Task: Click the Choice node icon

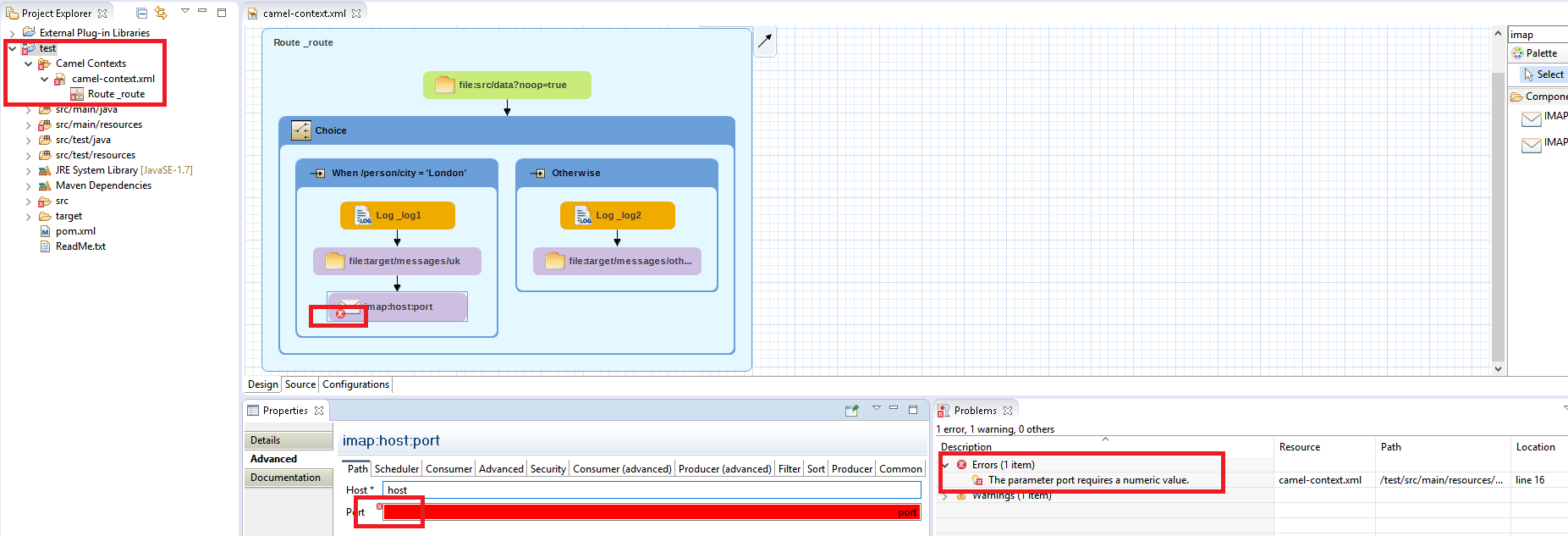Action: pos(301,130)
